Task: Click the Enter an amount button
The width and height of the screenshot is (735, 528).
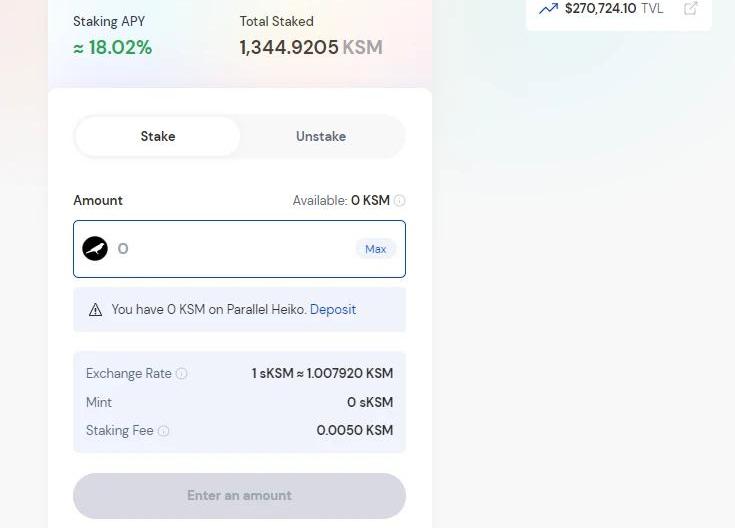Action: (239, 496)
